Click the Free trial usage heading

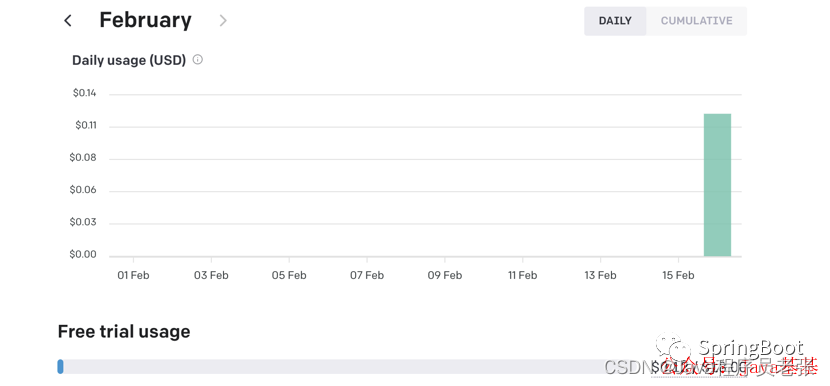coord(124,331)
